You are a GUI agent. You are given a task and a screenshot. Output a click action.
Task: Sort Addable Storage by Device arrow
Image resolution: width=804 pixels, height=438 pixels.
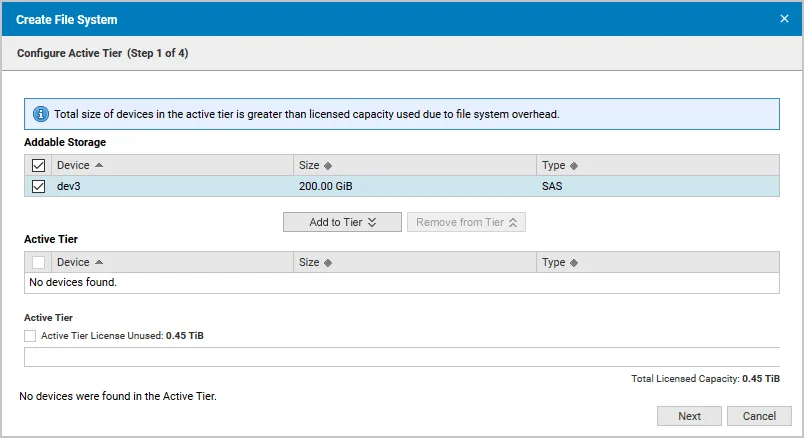pos(99,165)
